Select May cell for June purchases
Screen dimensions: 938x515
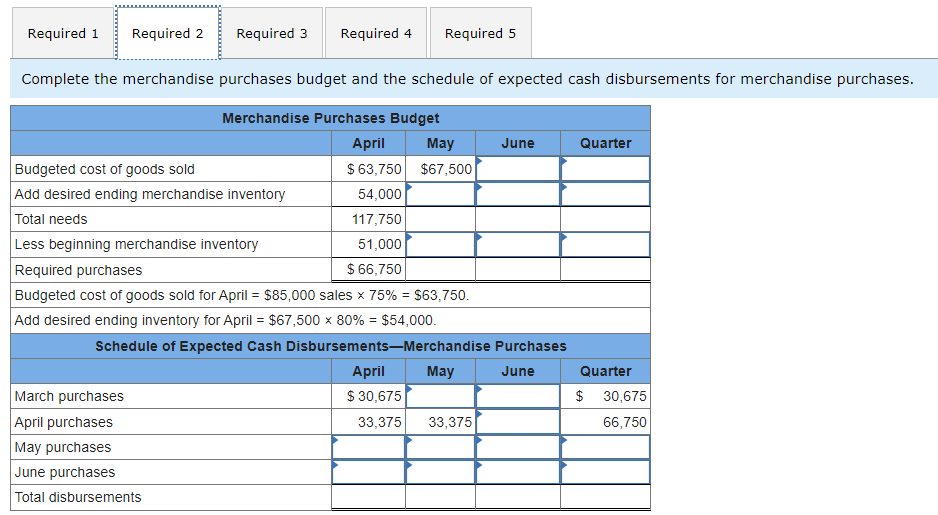(440, 472)
